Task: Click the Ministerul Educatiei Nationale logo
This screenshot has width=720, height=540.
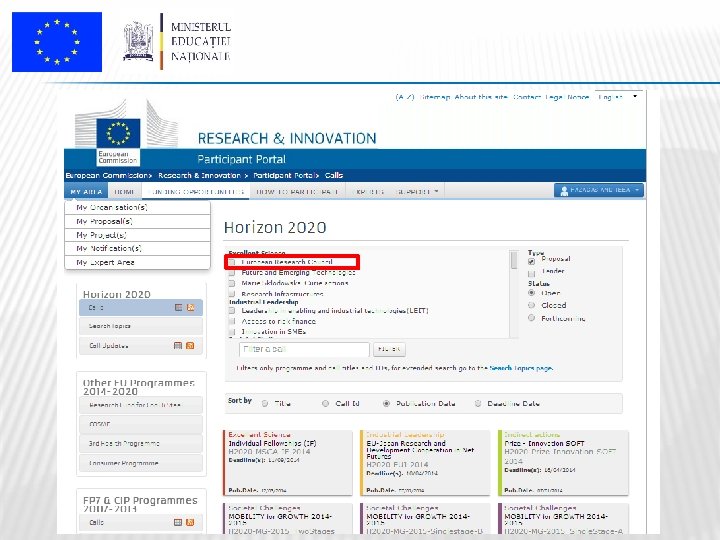Action: tap(177, 42)
